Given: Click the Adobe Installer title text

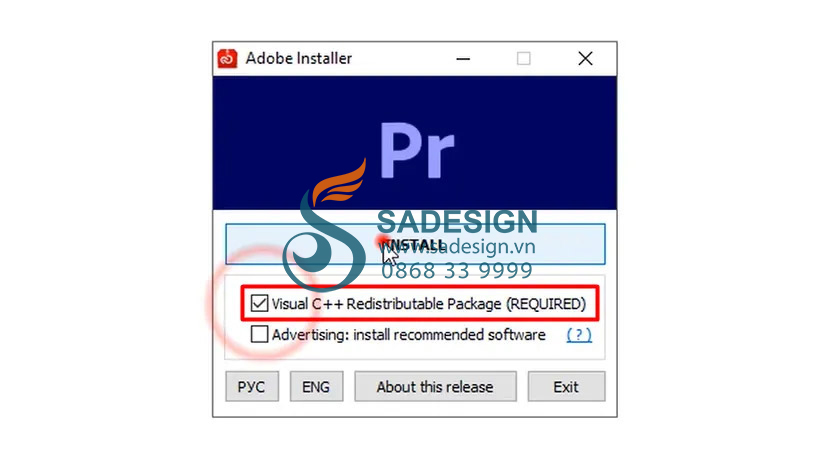Looking at the screenshot, I should (x=299, y=58).
